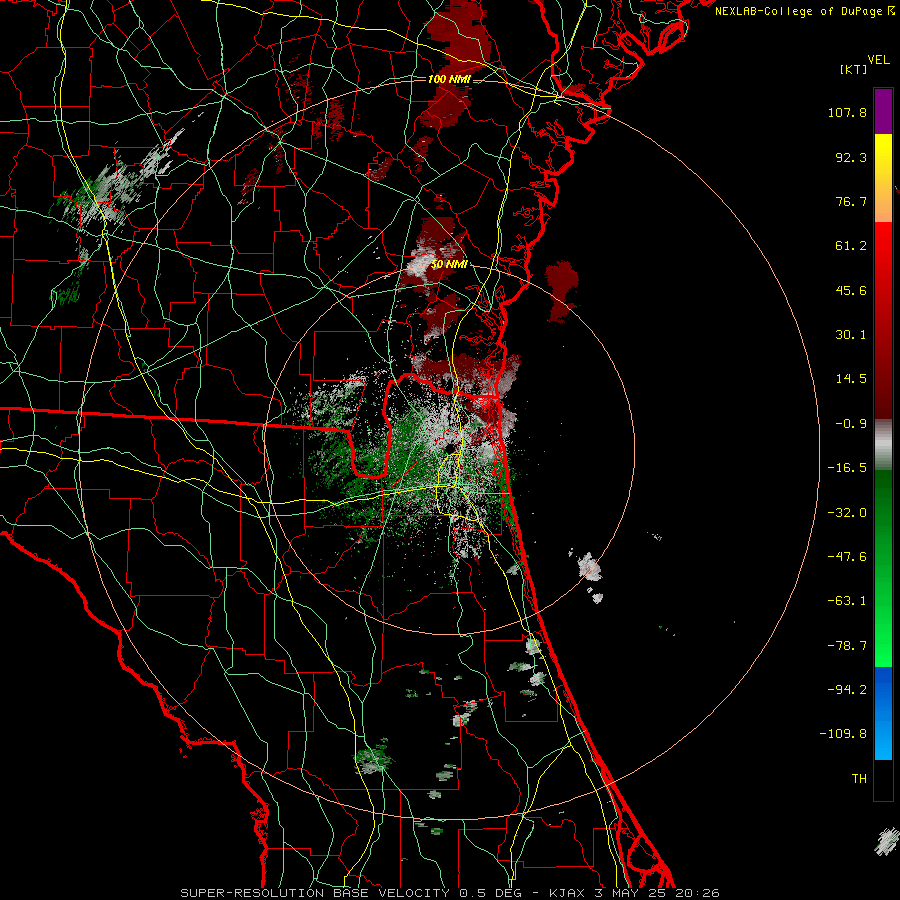900x900 pixels.
Task: Select the 107.8 legend value
Action: point(847,112)
